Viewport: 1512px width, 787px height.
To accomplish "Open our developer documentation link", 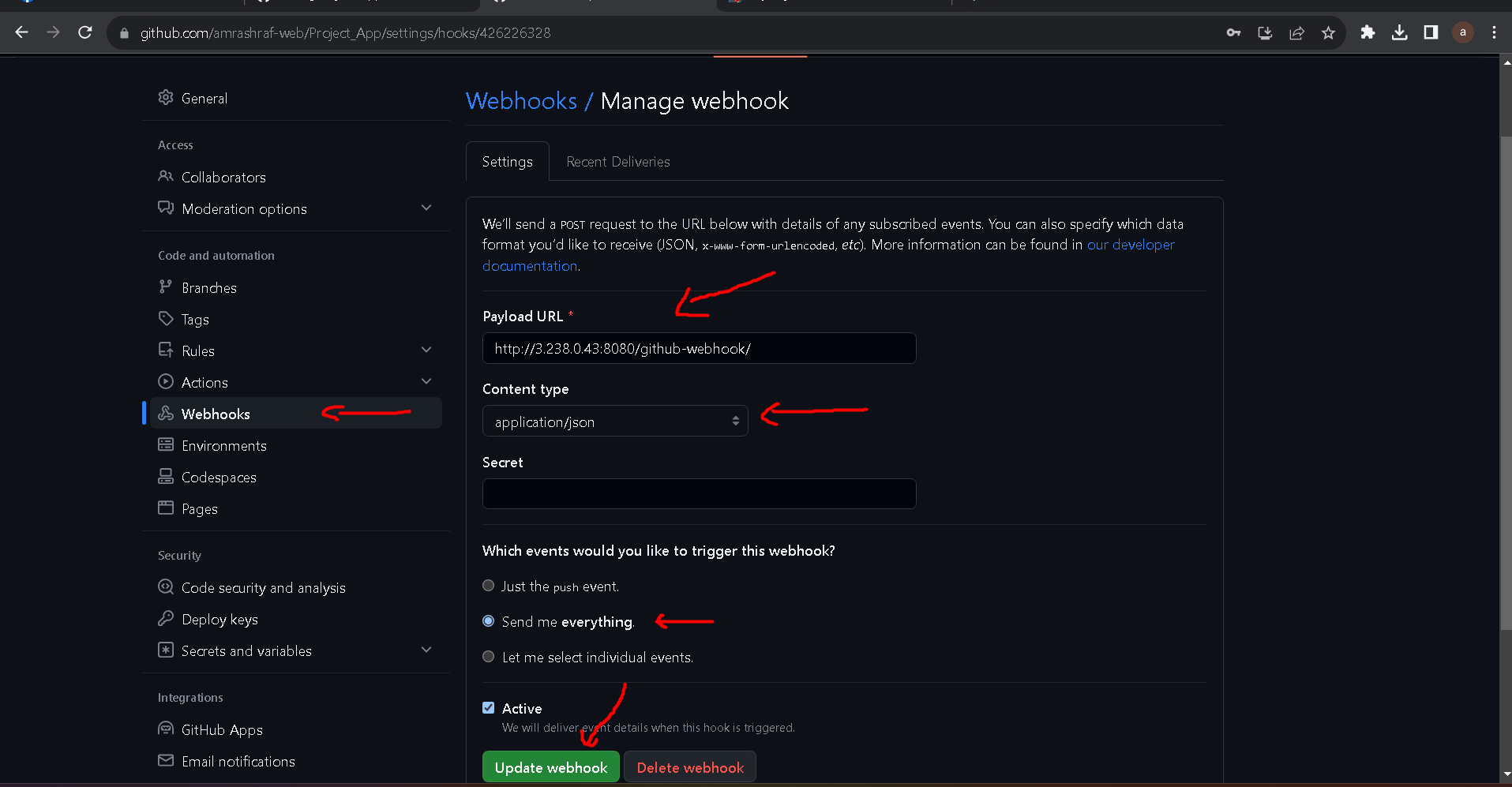I will [1131, 245].
